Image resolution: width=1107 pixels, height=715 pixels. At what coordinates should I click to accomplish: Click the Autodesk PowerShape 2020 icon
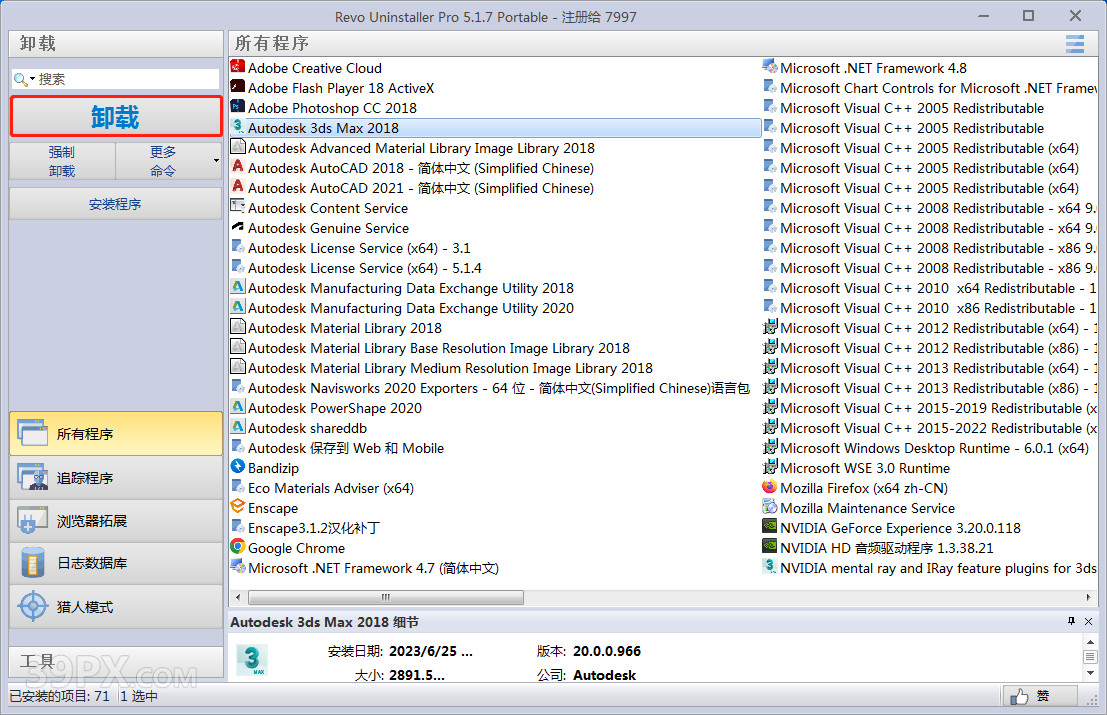tap(238, 407)
